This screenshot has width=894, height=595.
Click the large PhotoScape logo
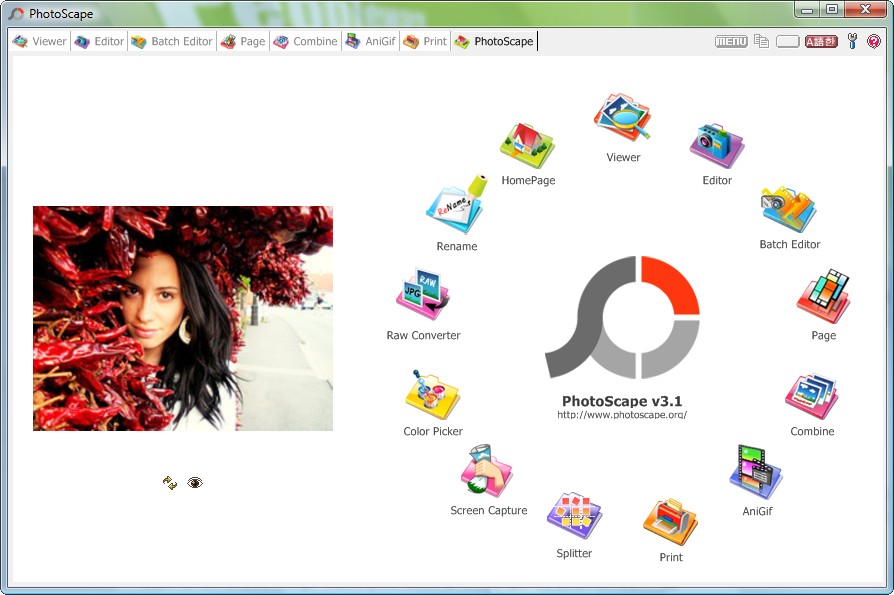[x=622, y=317]
